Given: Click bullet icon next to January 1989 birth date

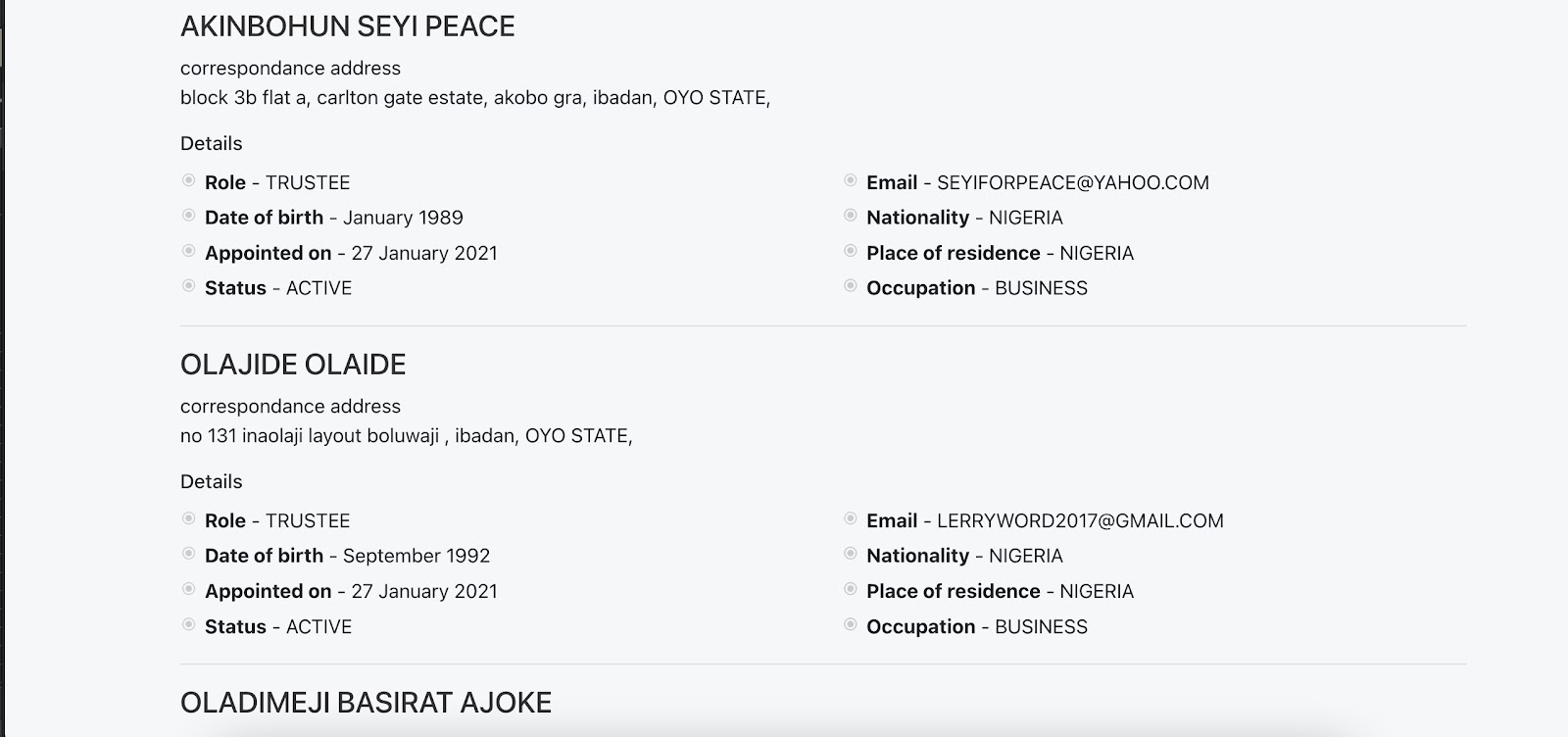Looking at the screenshot, I should [x=188, y=216].
